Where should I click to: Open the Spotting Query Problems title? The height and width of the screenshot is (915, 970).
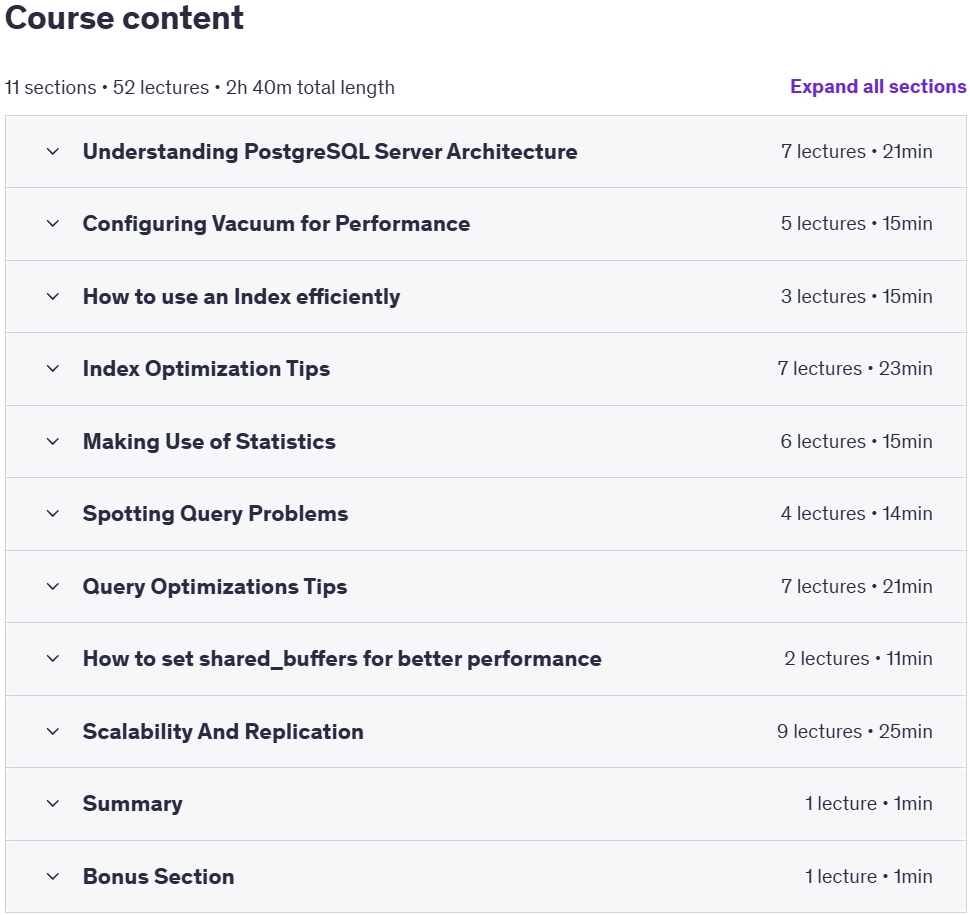coord(215,514)
